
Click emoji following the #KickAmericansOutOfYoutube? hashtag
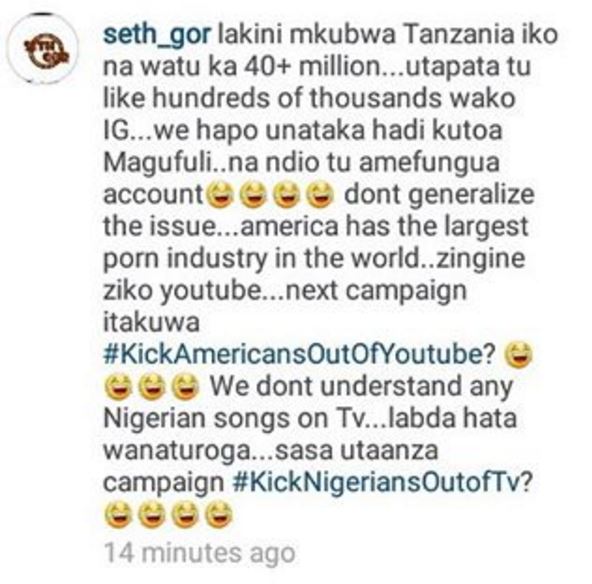(x=520, y=355)
